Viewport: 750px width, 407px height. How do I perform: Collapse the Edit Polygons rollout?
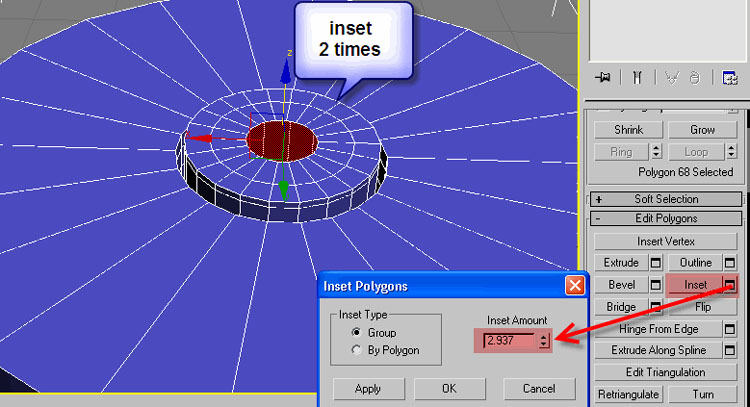coord(665,219)
